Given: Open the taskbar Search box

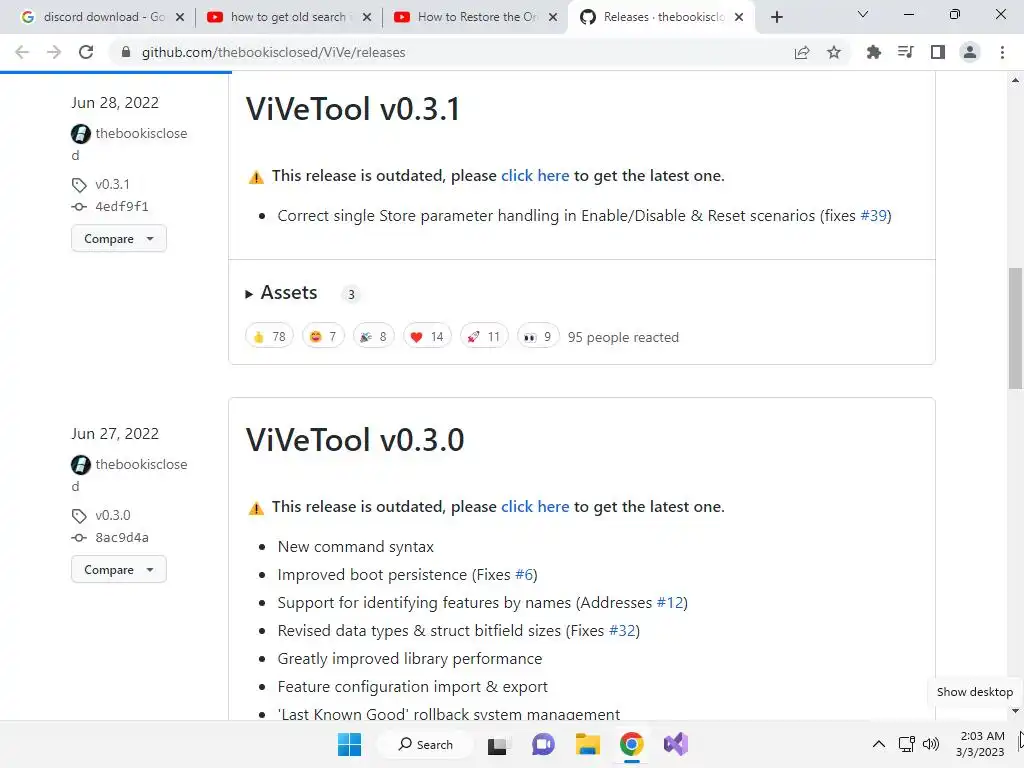Looking at the screenshot, I should tap(426, 744).
